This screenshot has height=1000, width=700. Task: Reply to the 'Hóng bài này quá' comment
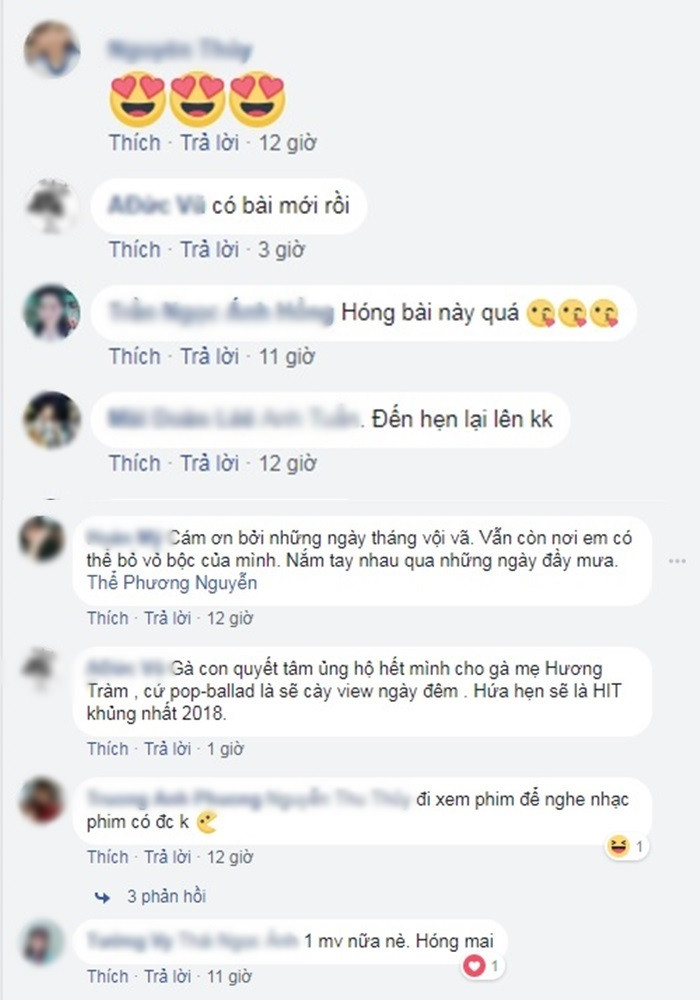click(210, 357)
